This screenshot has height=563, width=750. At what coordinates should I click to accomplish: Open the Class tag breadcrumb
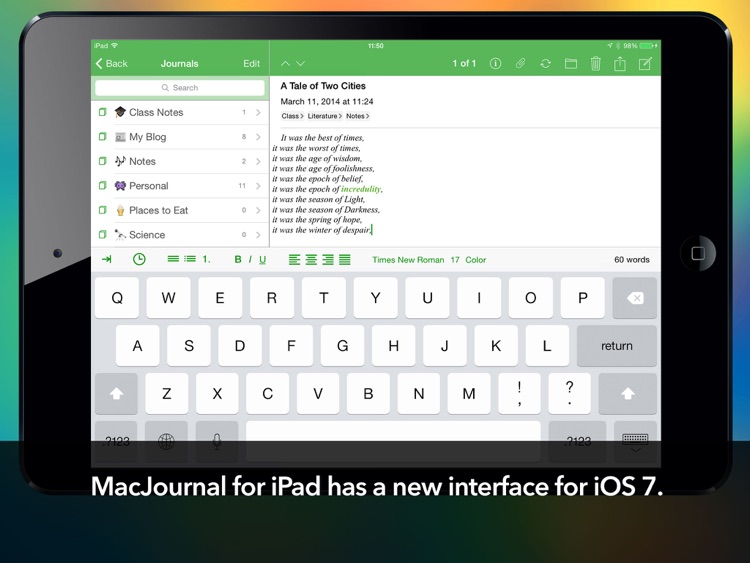[x=292, y=116]
